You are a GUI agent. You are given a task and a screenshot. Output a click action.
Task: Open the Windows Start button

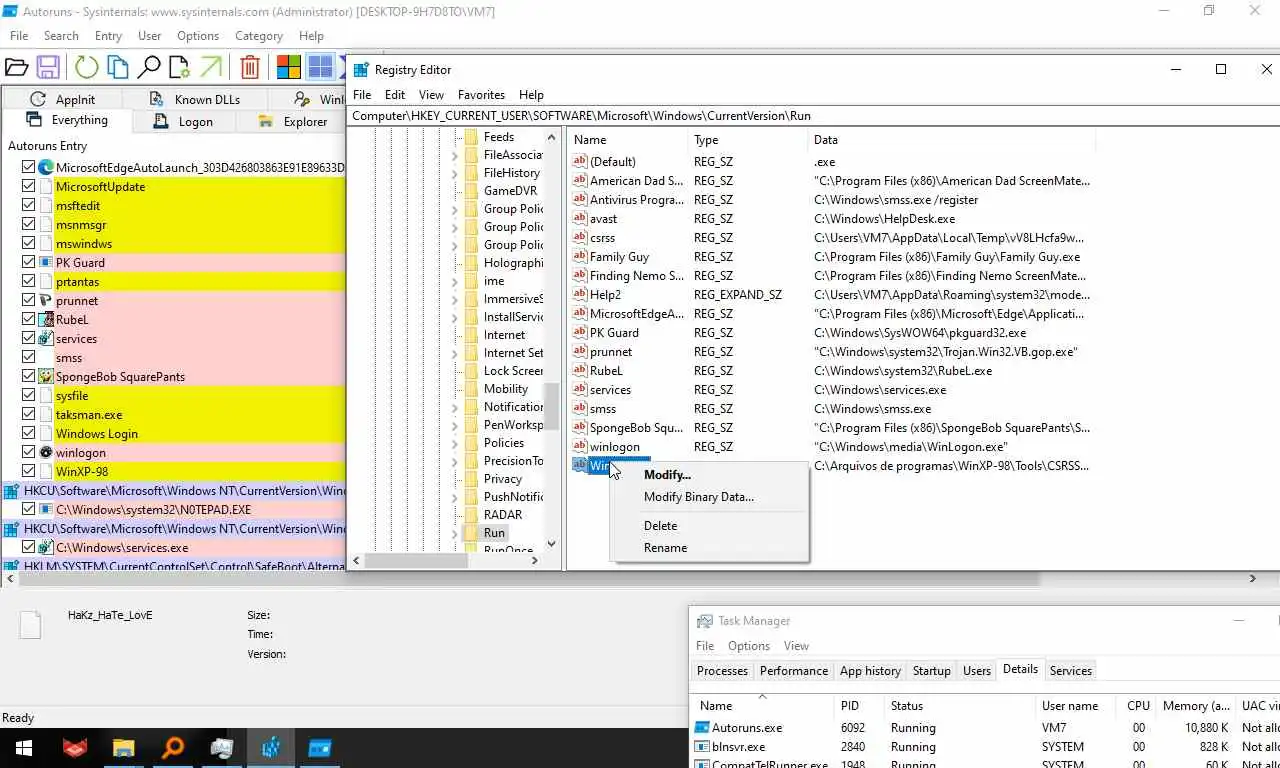[x=24, y=748]
